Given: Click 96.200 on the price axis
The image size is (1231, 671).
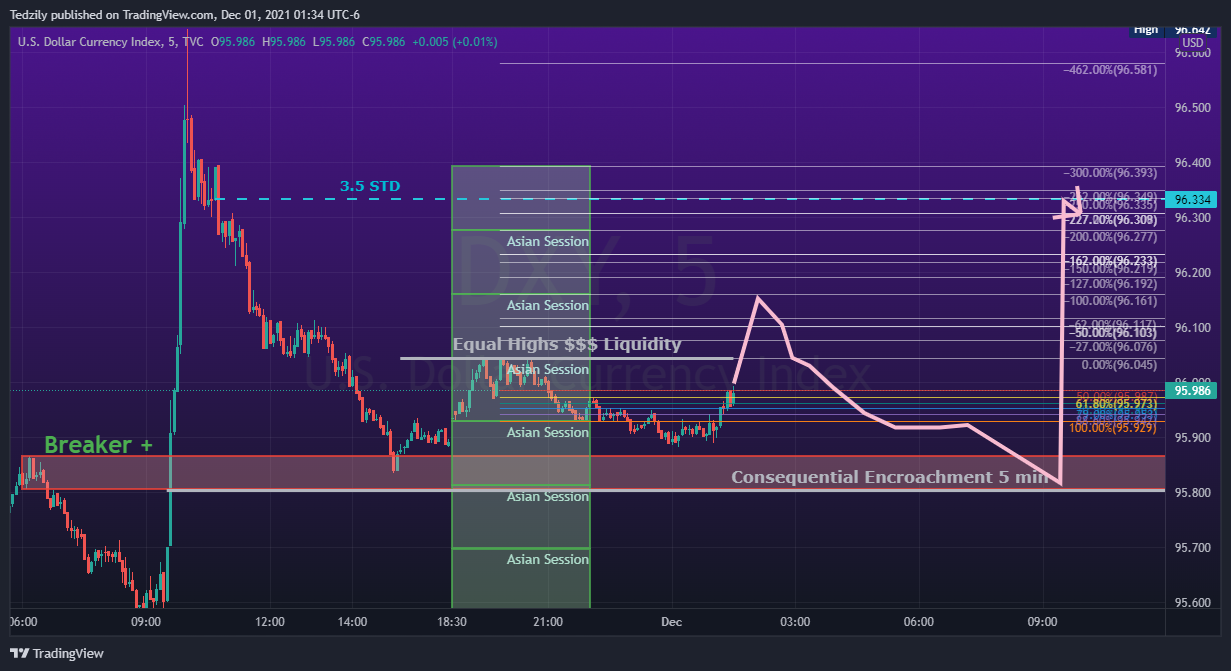Looking at the screenshot, I should pyautogui.click(x=1192, y=273).
